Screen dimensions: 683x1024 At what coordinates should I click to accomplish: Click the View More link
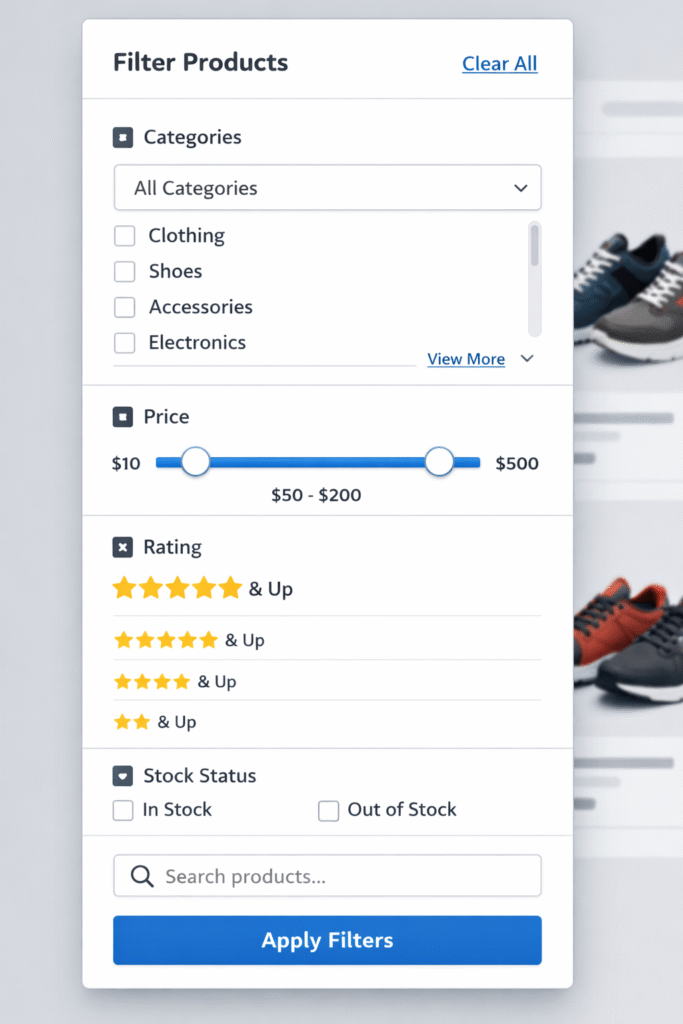coord(466,359)
